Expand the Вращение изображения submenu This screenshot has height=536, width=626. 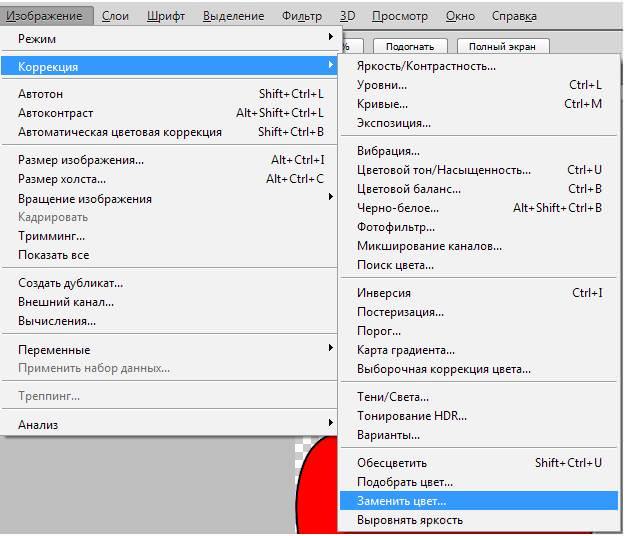pos(170,198)
